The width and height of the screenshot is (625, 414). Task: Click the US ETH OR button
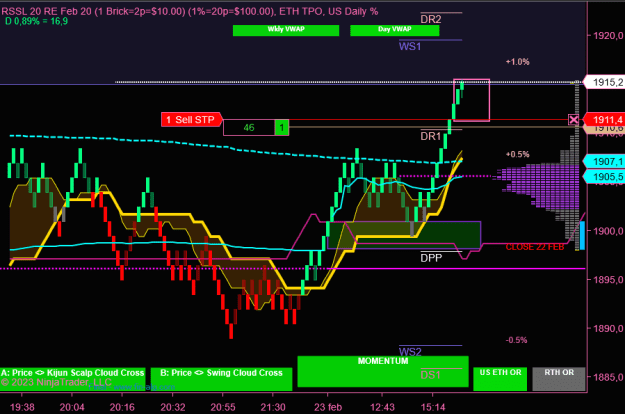click(x=500, y=379)
